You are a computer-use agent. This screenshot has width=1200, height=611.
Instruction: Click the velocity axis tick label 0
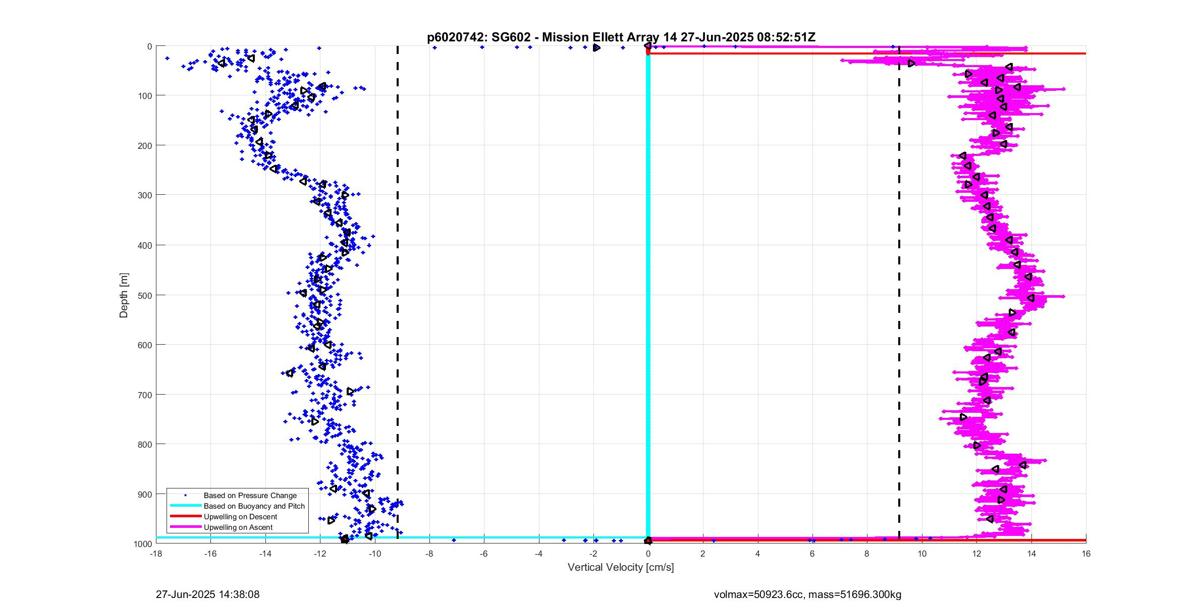pyautogui.click(x=648, y=553)
